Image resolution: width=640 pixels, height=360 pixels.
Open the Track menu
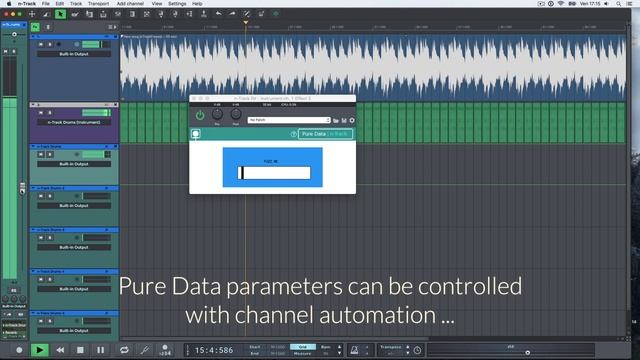[x=76, y=4]
